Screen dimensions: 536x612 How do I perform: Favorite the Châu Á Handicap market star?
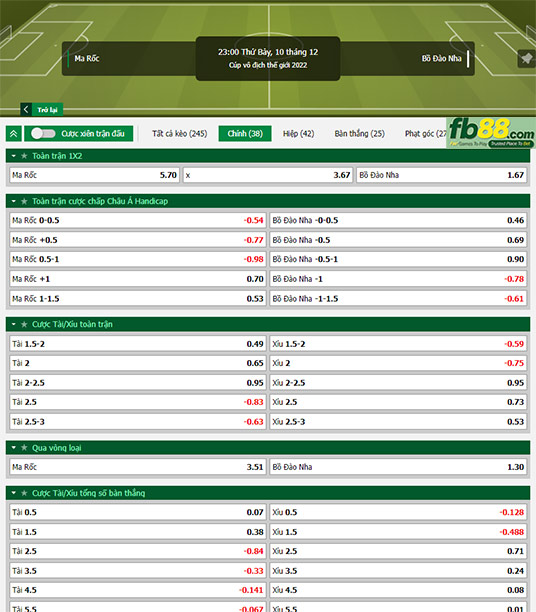tap(24, 201)
